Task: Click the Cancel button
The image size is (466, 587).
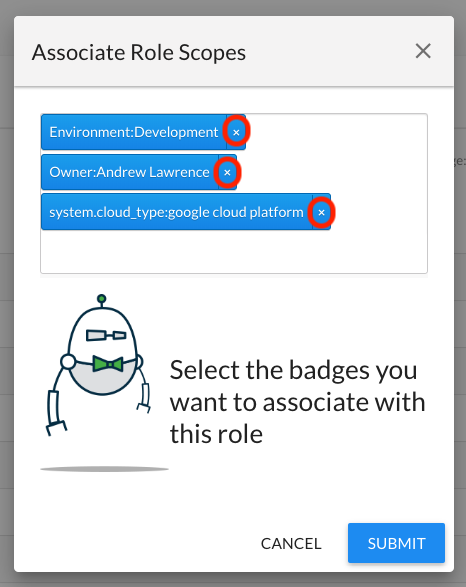Action: click(x=291, y=544)
